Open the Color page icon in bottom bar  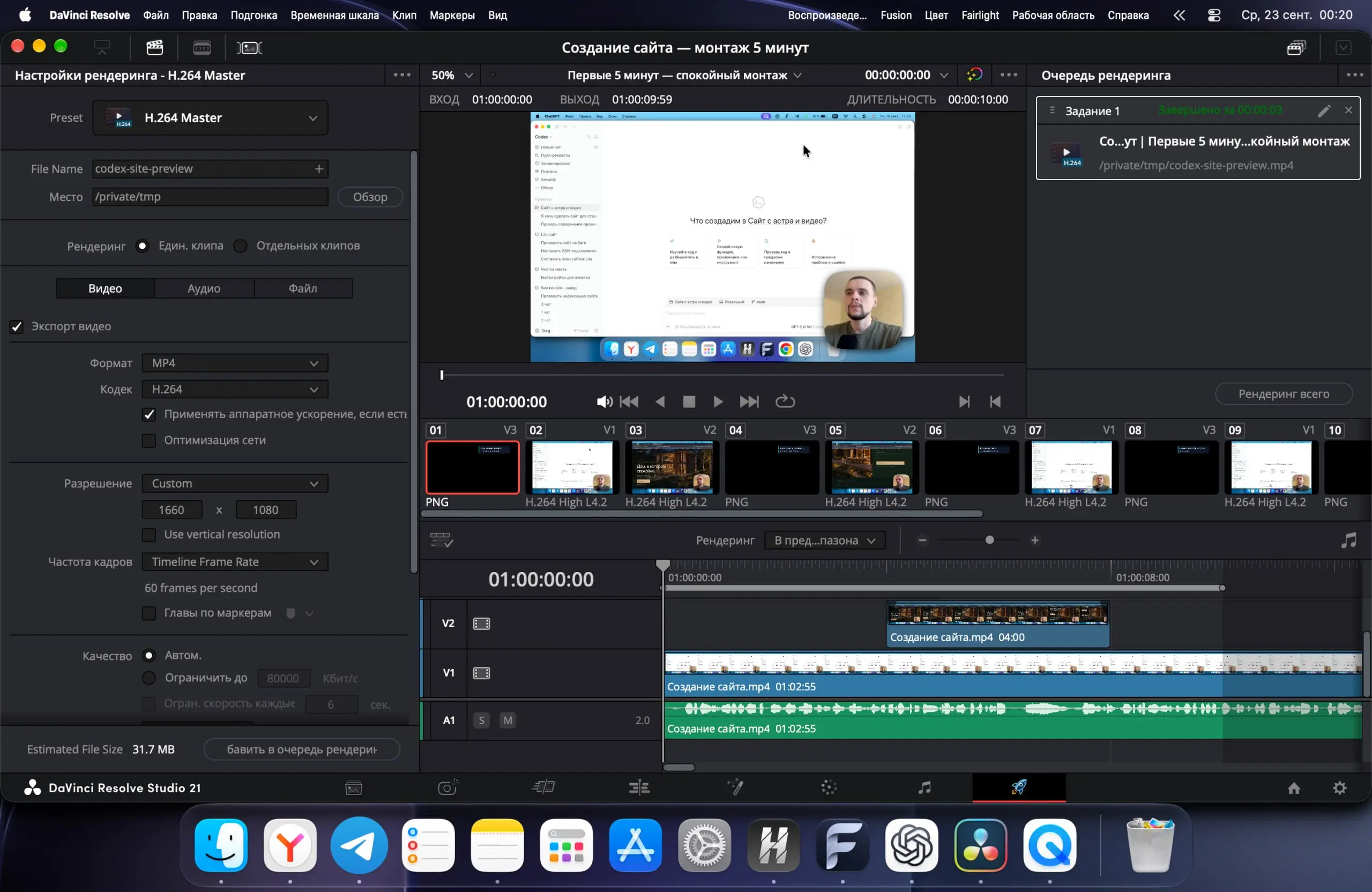click(829, 787)
